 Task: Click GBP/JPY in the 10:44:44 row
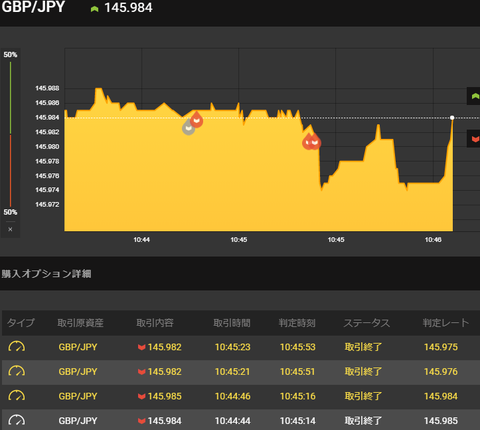click(x=78, y=421)
